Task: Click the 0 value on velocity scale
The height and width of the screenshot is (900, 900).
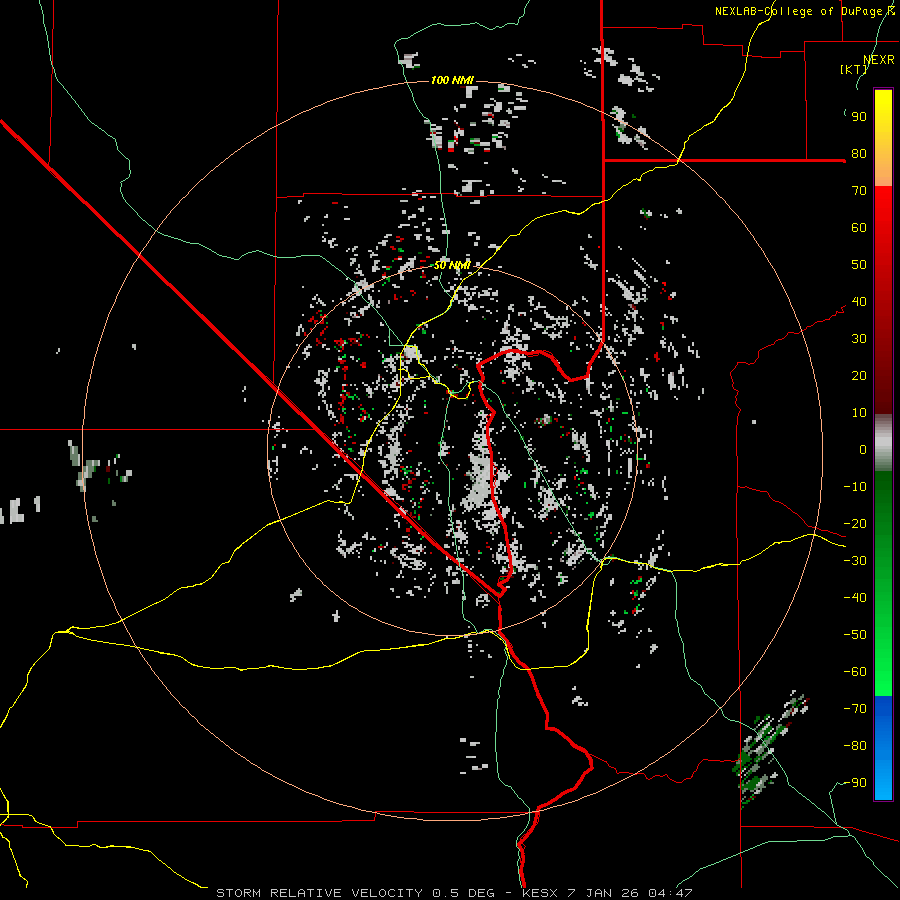Action: click(x=863, y=450)
